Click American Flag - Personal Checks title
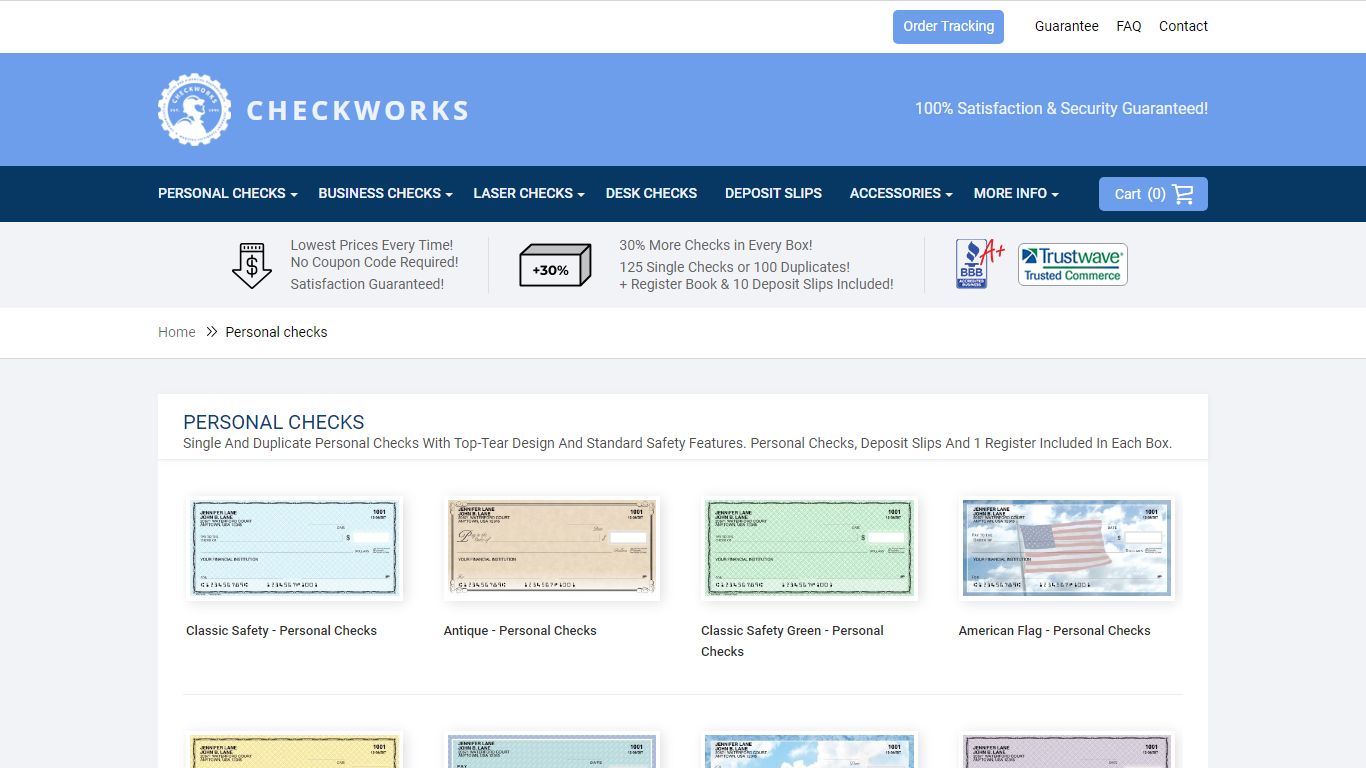The width and height of the screenshot is (1366, 768). (x=1054, y=631)
